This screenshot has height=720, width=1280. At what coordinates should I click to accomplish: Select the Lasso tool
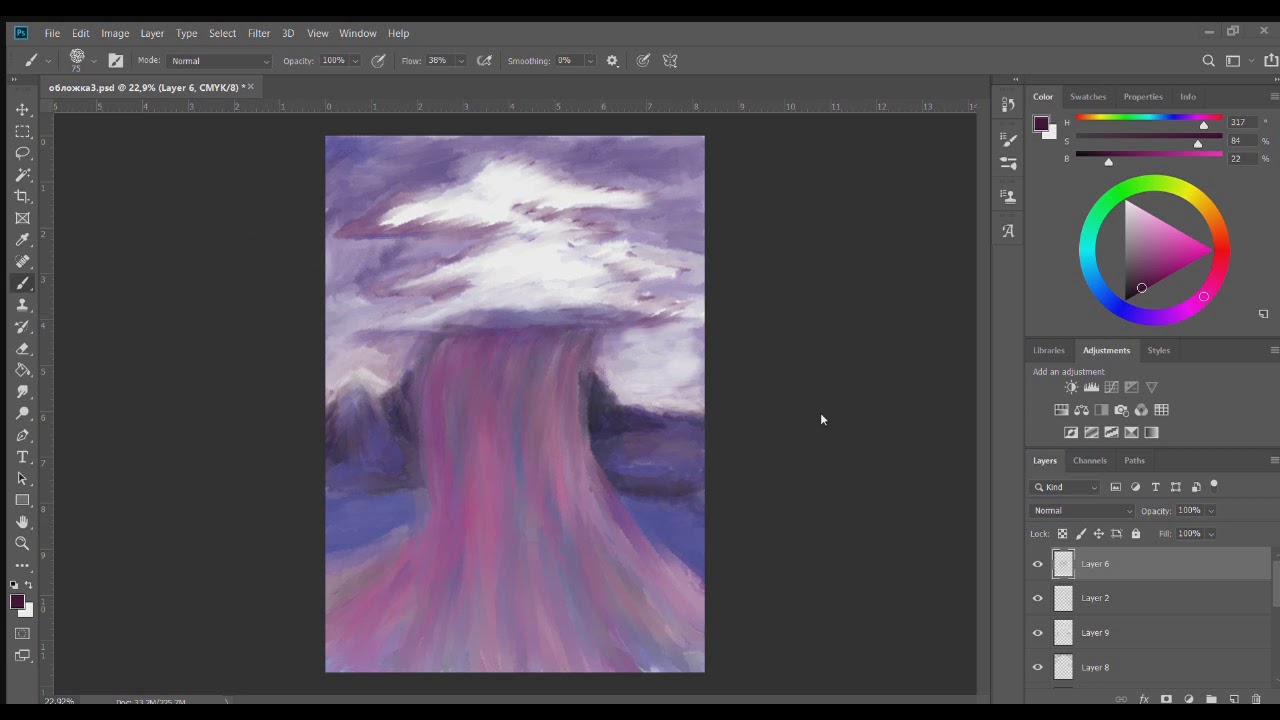[x=22, y=153]
